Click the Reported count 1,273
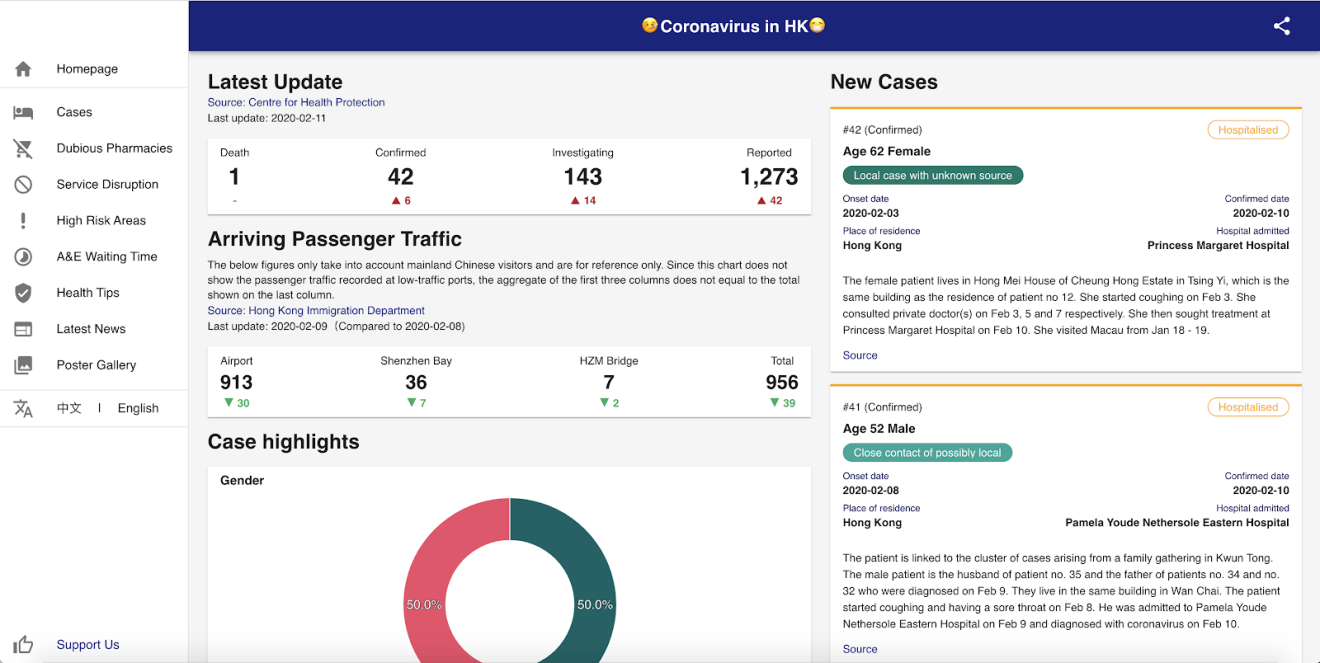Viewport: 1320px width, 663px height. pos(769,177)
